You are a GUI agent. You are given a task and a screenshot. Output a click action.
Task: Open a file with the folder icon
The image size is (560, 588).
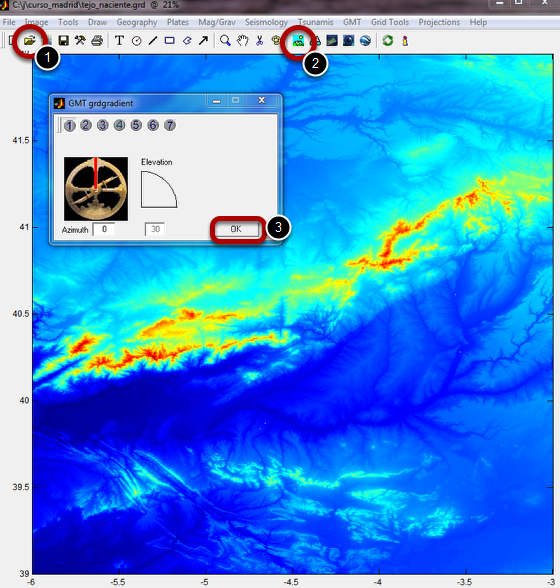pyautogui.click(x=30, y=40)
